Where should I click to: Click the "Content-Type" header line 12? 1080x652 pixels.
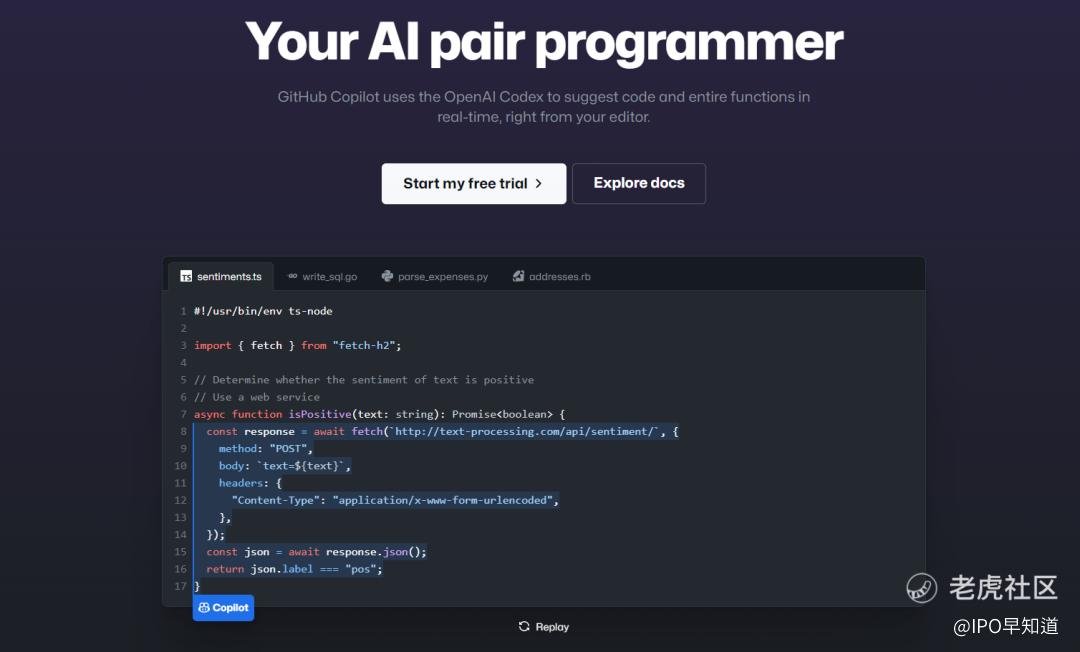tap(395, 501)
